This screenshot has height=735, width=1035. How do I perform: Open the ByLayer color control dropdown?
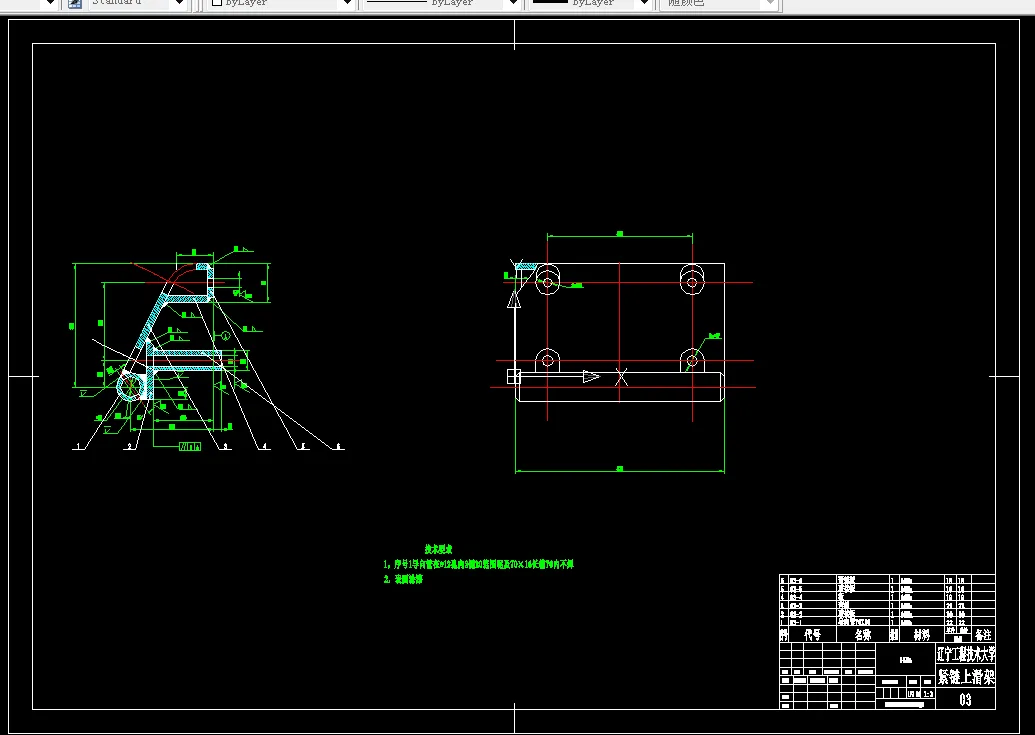pyautogui.click(x=347, y=3)
